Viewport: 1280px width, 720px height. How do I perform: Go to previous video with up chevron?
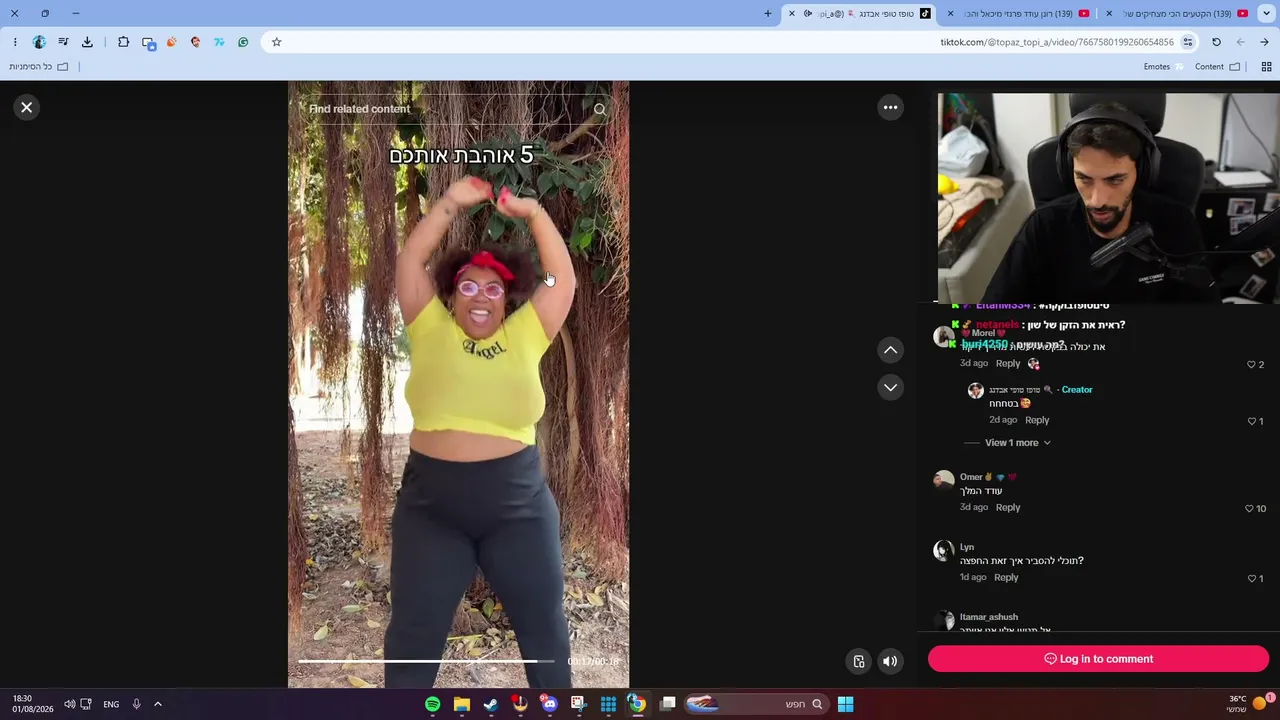pyautogui.click(x=890, y=350)
